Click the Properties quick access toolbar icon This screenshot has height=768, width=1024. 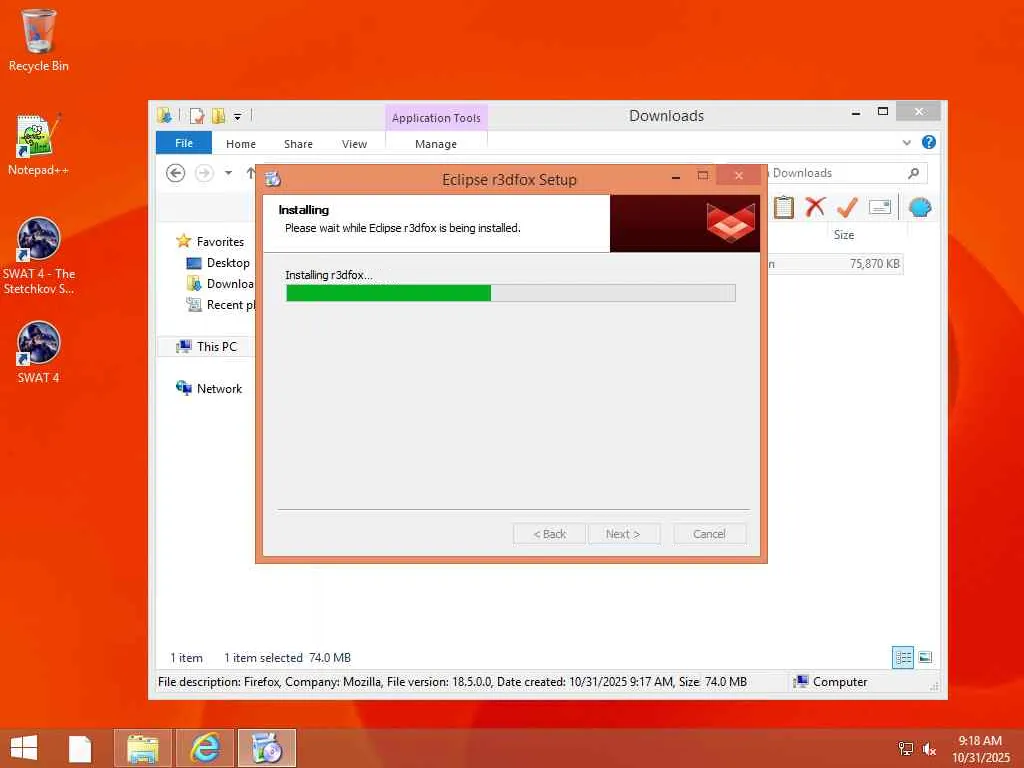[197, 116]
